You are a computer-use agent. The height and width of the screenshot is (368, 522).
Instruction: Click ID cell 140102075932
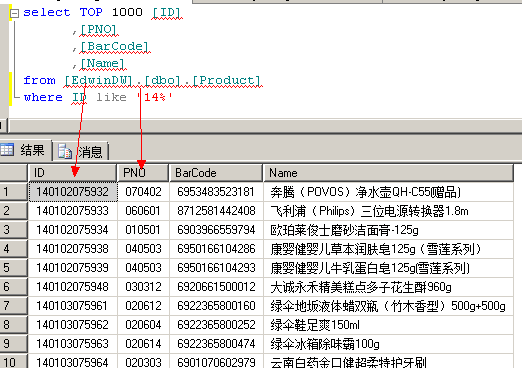(x=73, y=192)
